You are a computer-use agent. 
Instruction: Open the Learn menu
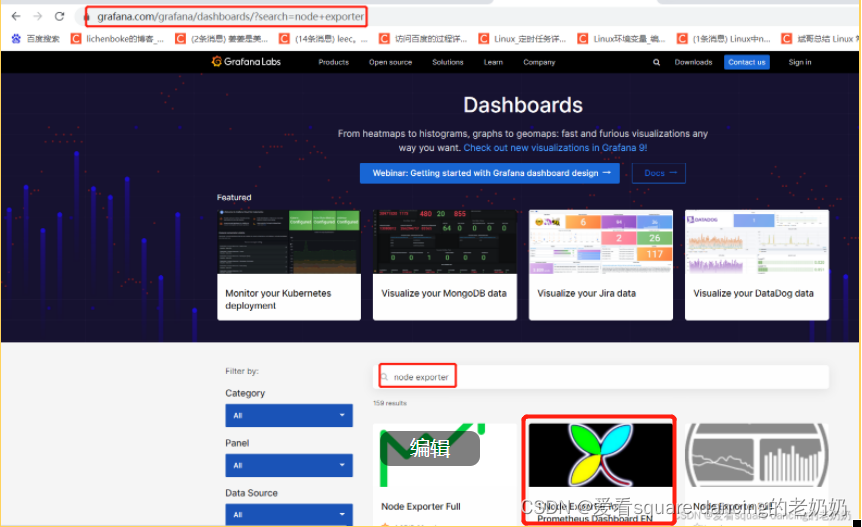(x=493, y=62)
